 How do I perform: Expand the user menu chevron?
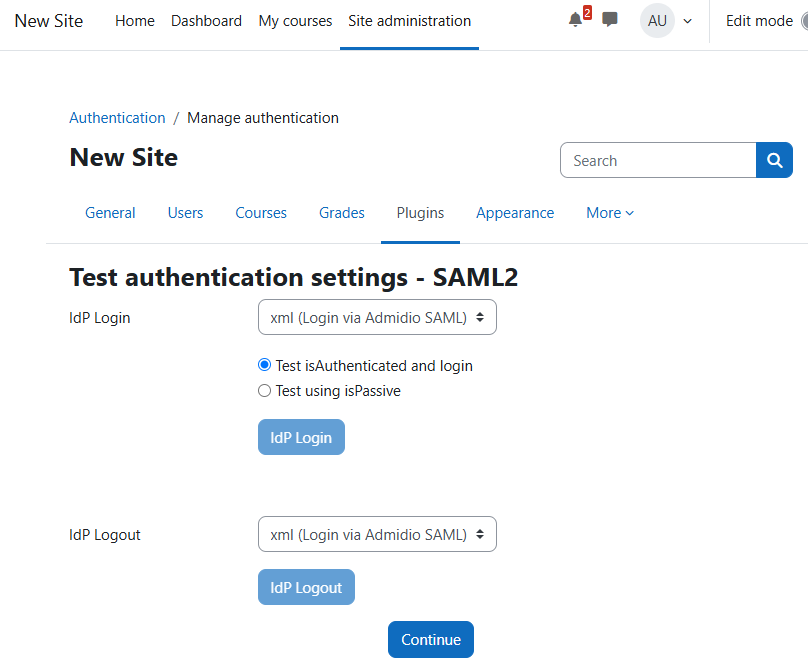(x=687, y=21)
